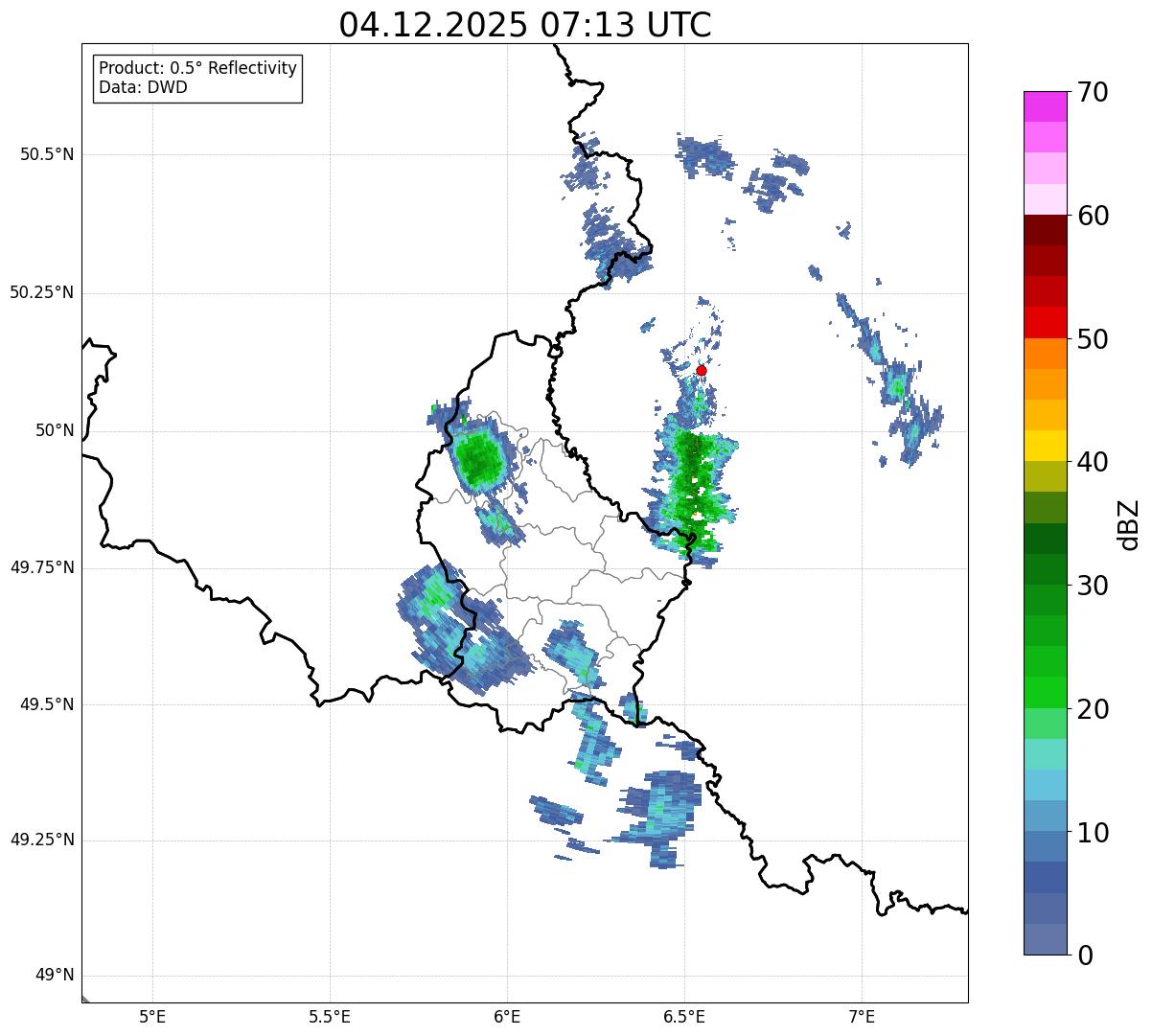Select the red radar site marker dot
This screenshot has height=1036, width=1152.
click(x=701, y=370)
